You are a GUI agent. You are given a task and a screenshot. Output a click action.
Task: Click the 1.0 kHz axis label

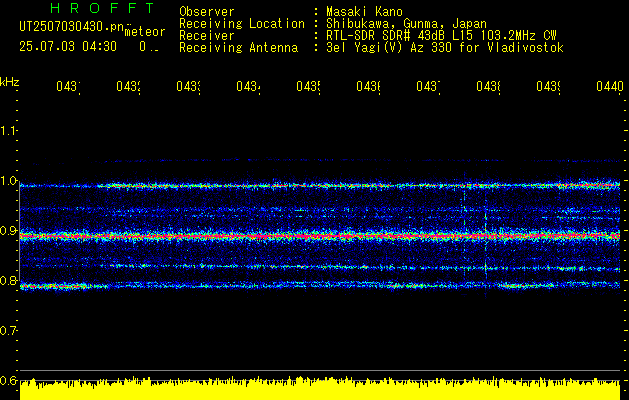tap(8, 181)
